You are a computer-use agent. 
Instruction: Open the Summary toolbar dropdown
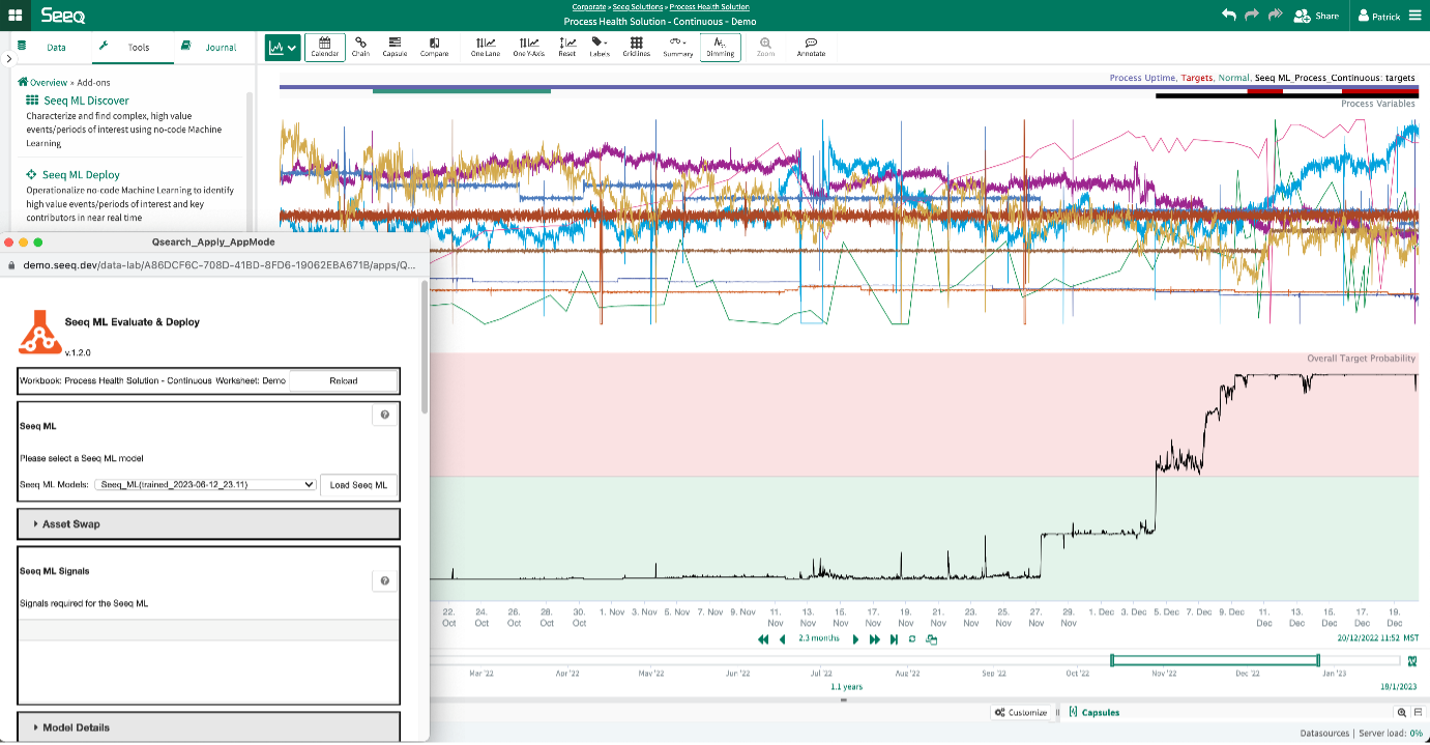point(678,47)
